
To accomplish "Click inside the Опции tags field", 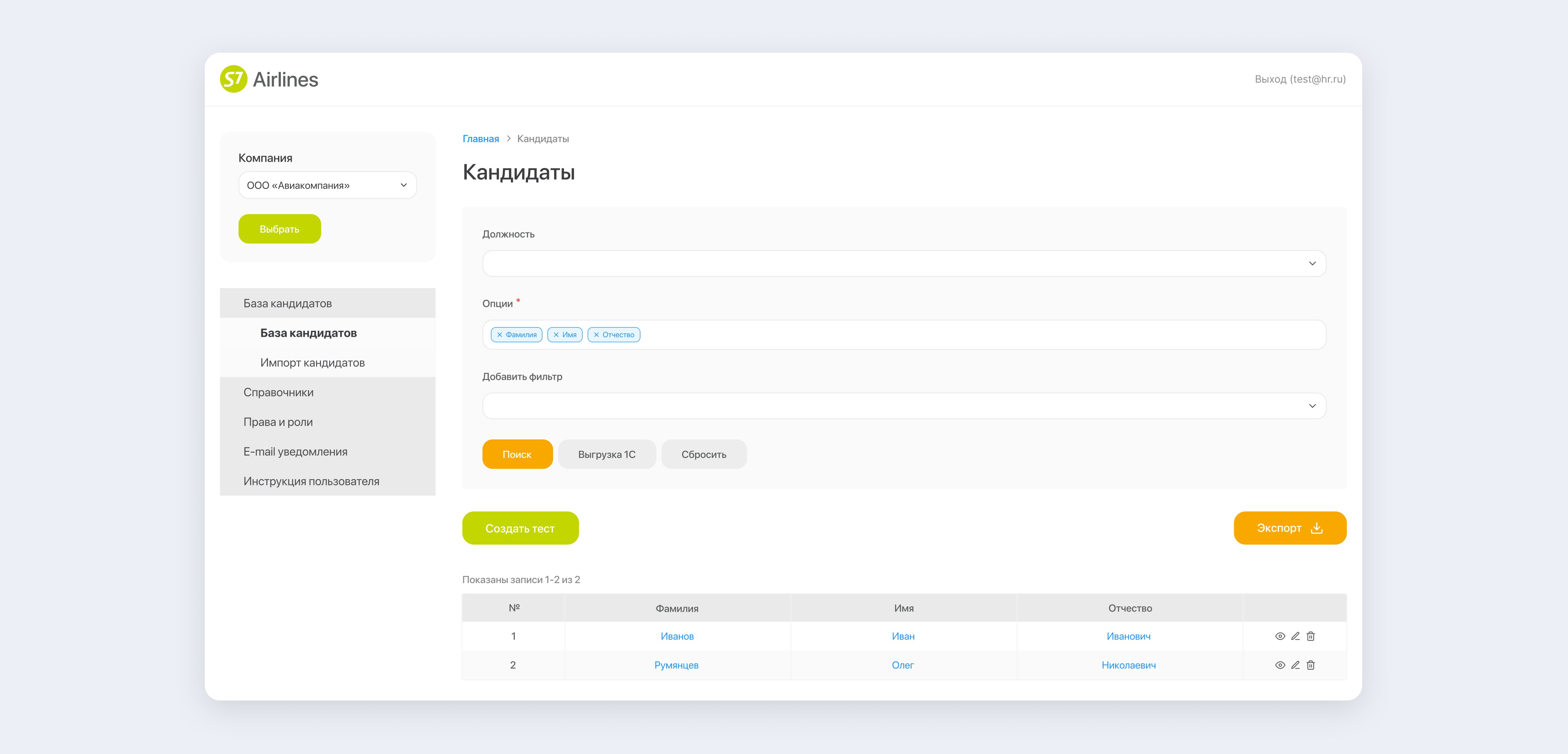I will [974, 334].
